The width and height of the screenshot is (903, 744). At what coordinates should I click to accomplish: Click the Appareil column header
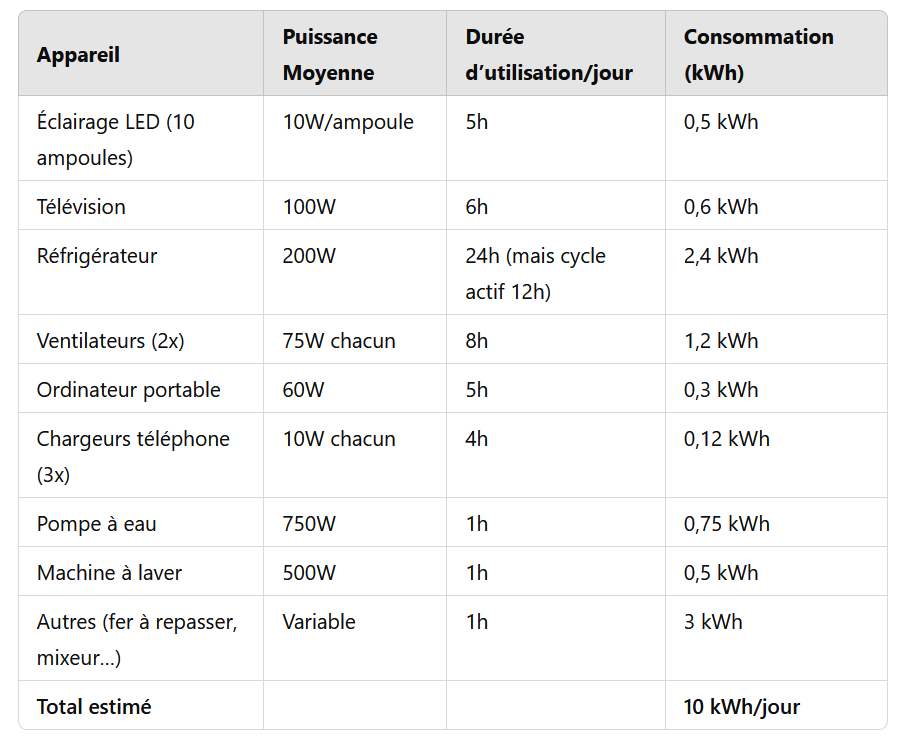click(x=78, y=55)
